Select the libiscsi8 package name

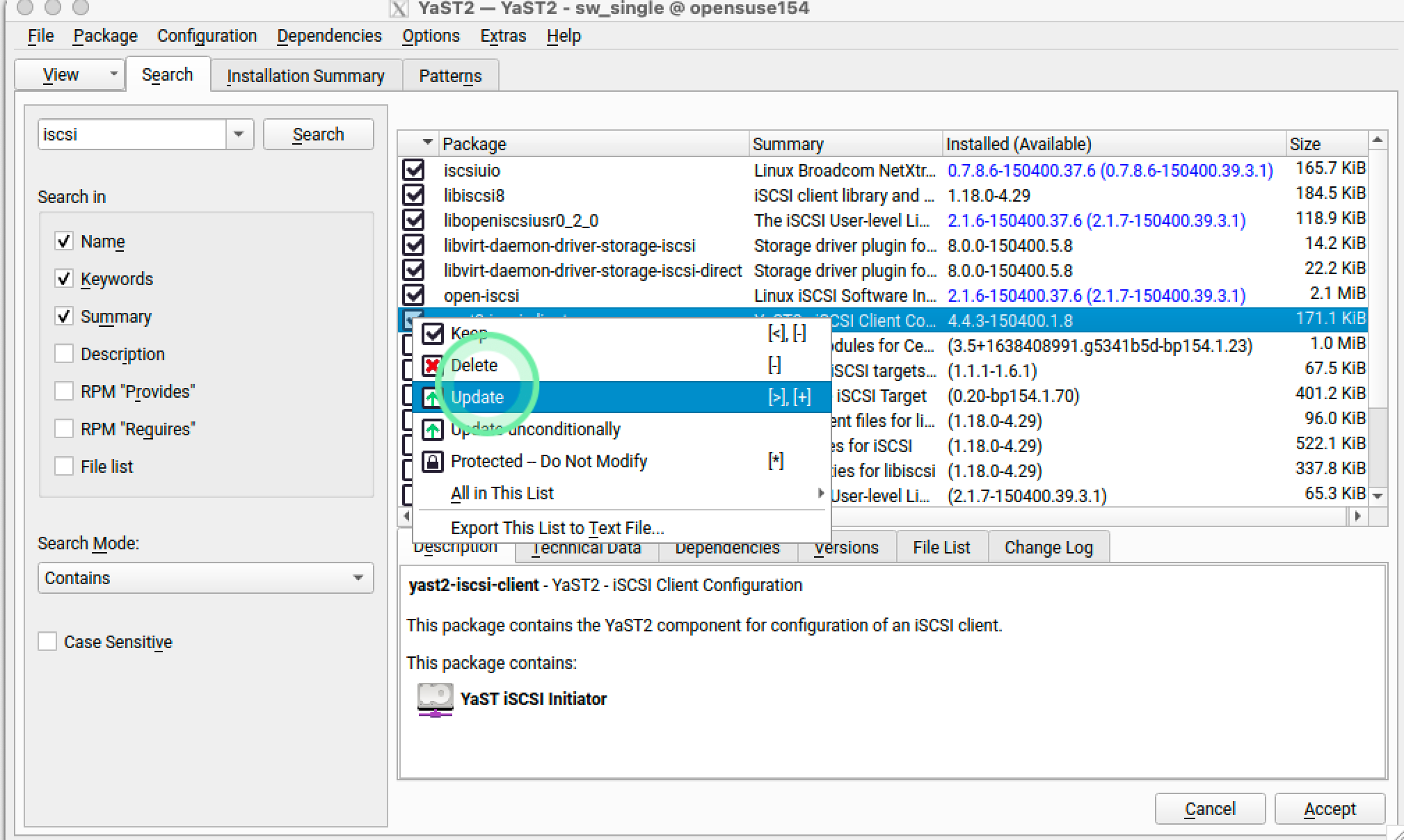[474, 195]
